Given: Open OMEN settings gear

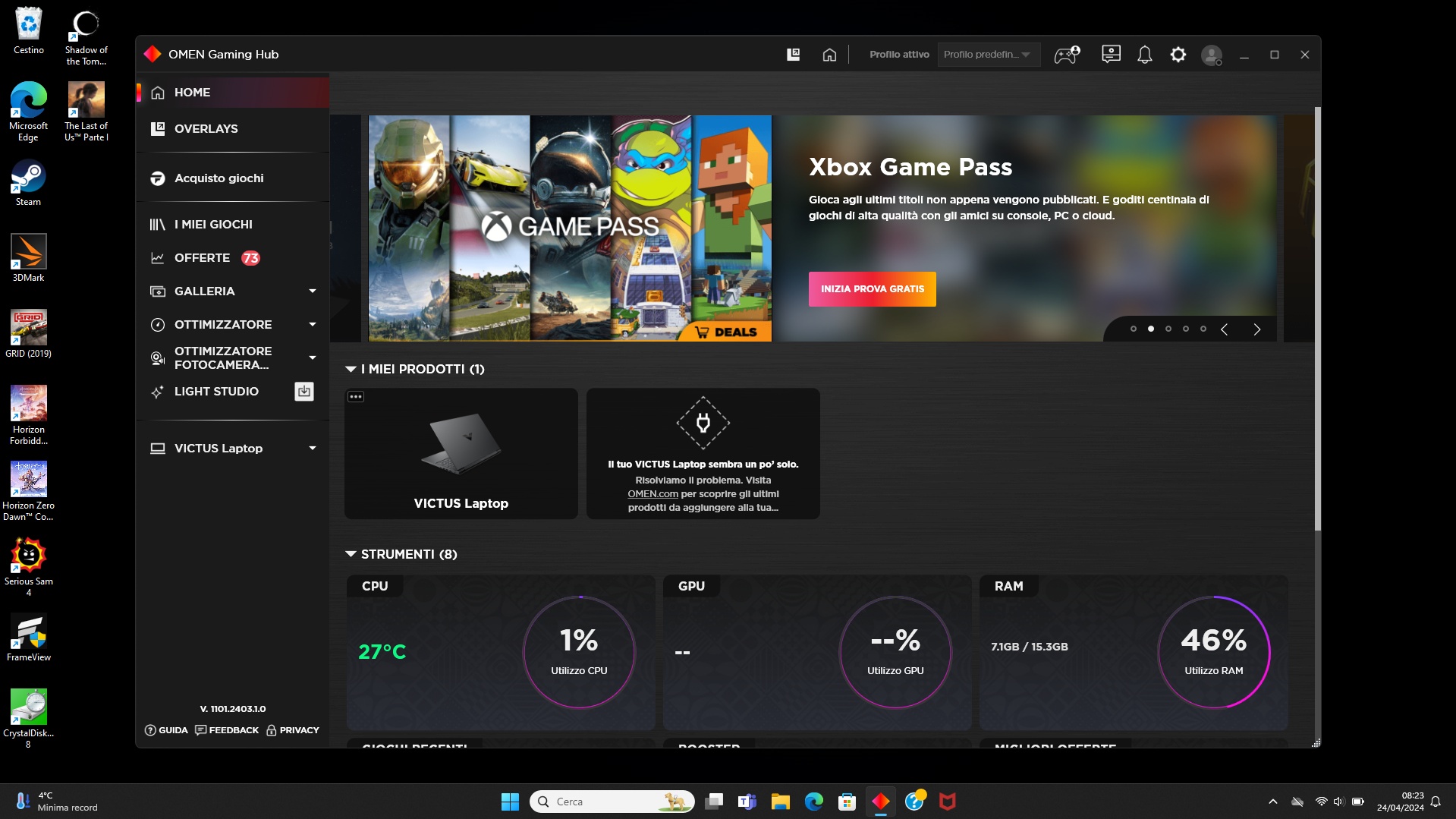Looking at the screenshot, I should [1178, 55].
